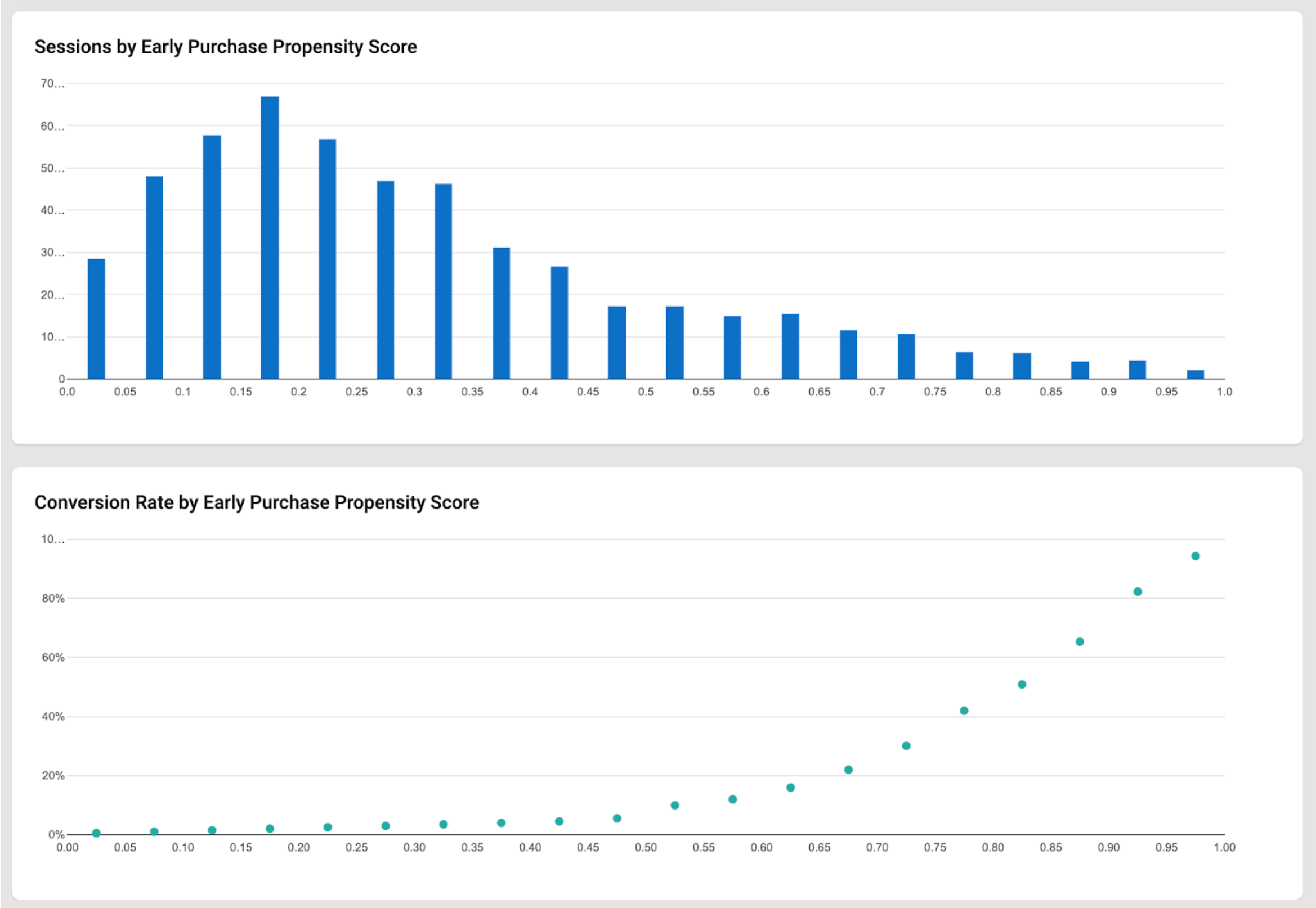Click the 'Sessions by Early Purchase Propensity Score' title
This screenshot has width=1316, height=908.
pos(225,47)
